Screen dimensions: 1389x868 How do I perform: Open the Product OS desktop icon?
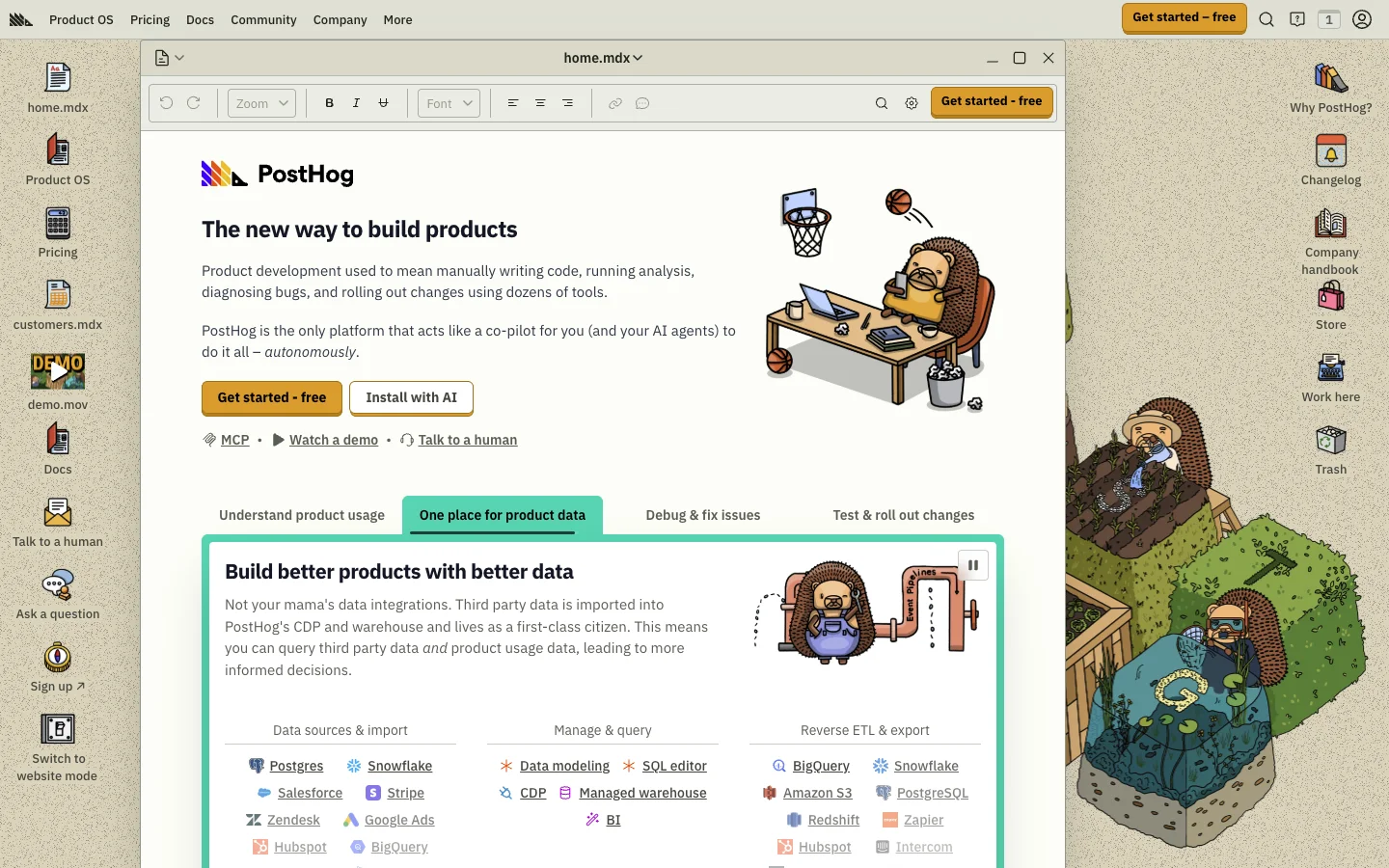[58, 151]
